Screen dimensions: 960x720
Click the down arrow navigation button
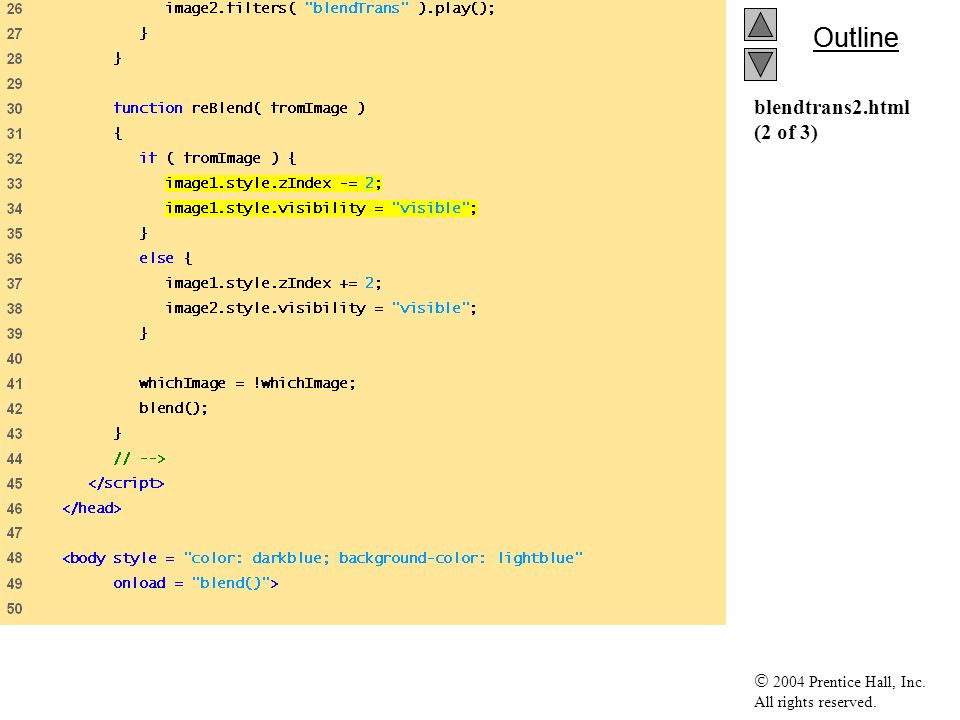760,64
